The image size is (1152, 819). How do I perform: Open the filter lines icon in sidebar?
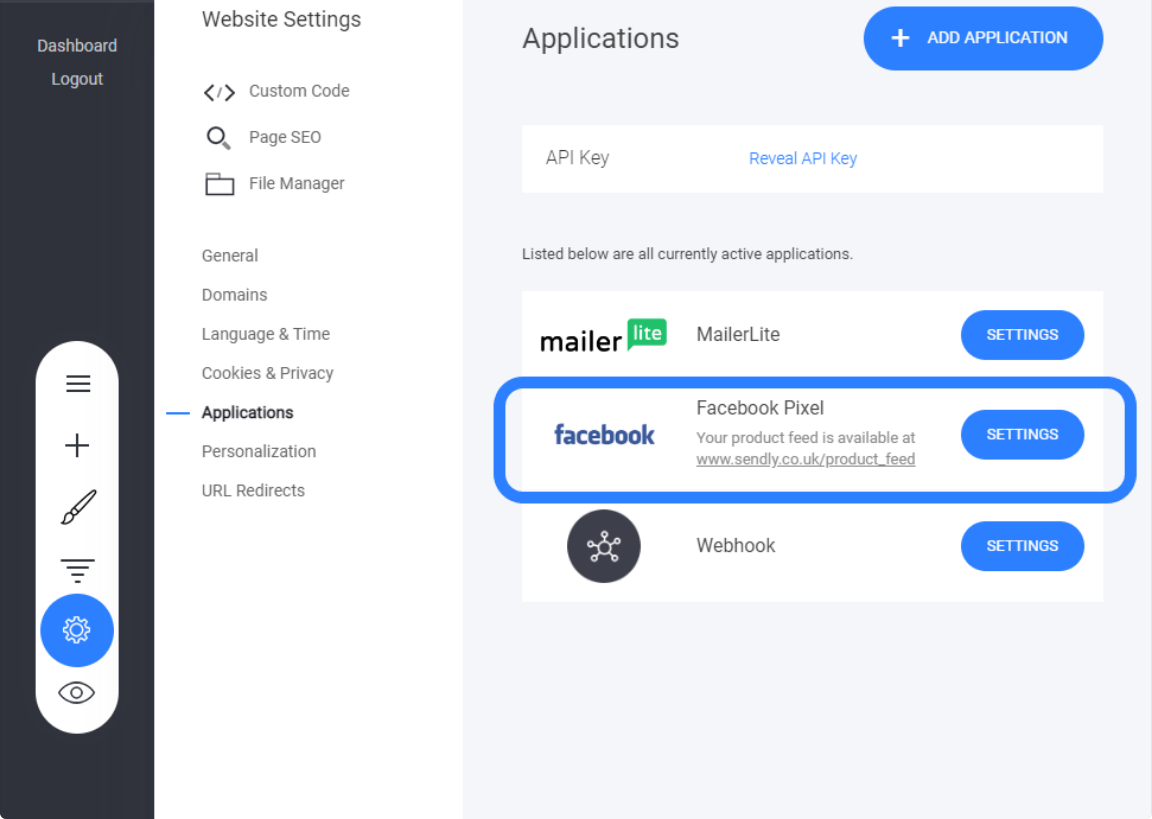tap(77, 570)
